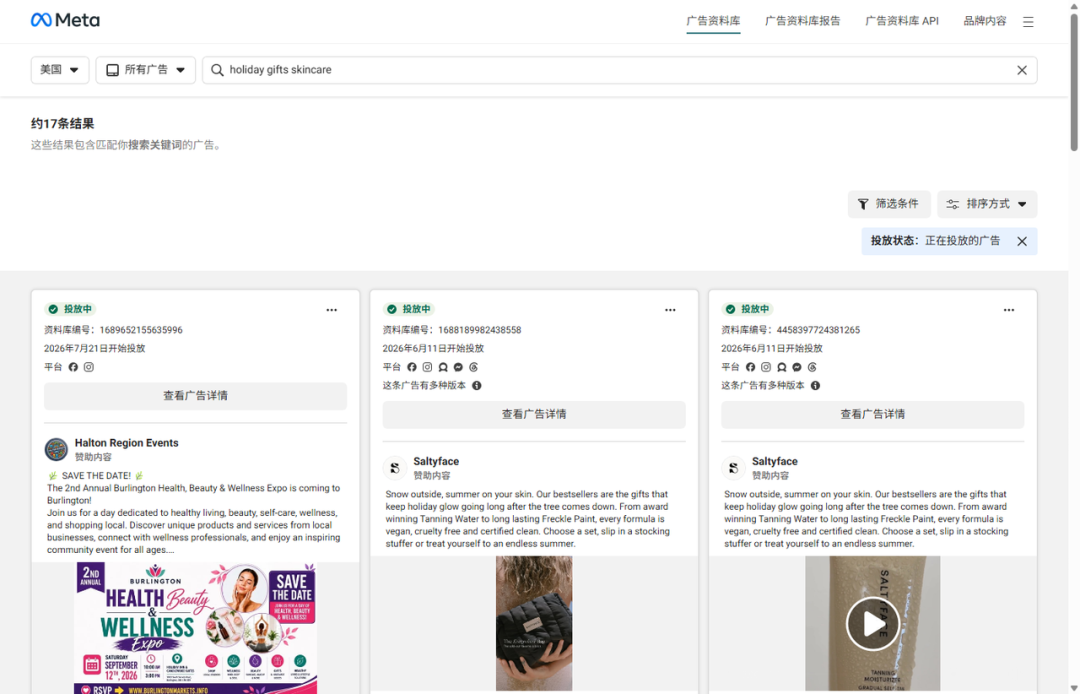Click the 筛选条件 filter button
The height and width of the screenshot is (694, 1080).
tap(889, 204)
